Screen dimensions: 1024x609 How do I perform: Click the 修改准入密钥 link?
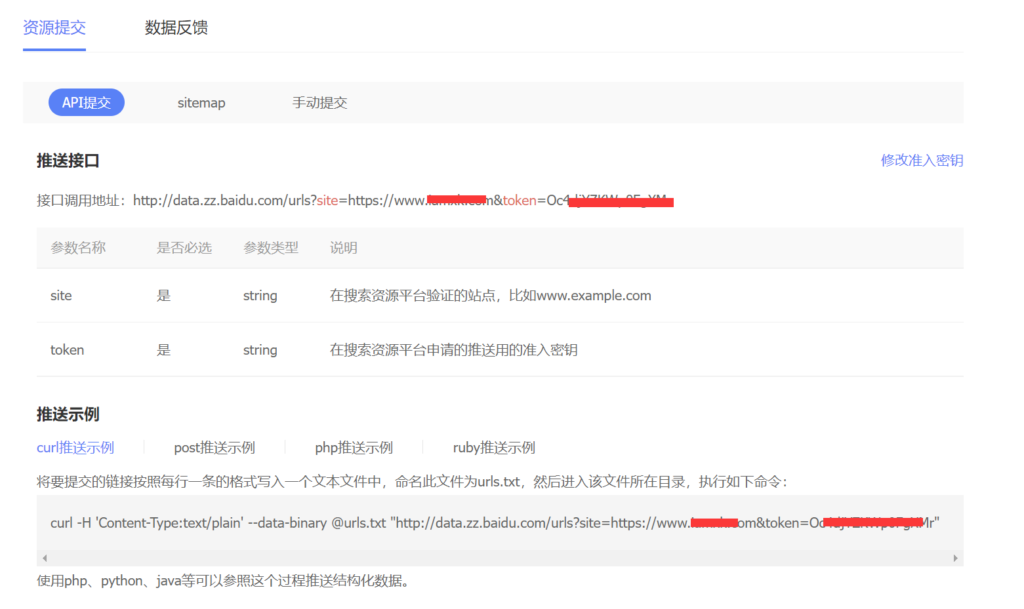click(x=921, y=160)
